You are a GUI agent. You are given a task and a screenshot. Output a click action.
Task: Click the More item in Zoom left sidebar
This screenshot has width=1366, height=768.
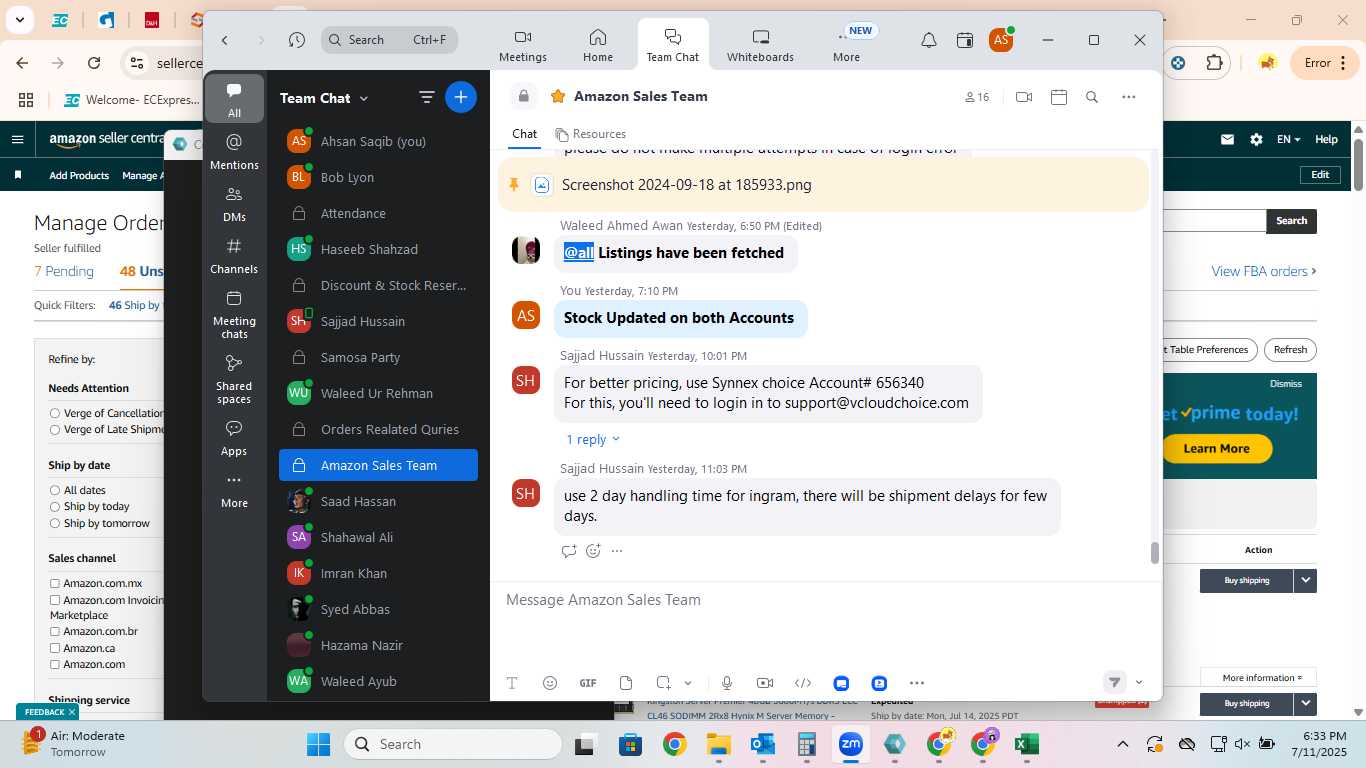[x=234, y=490]
